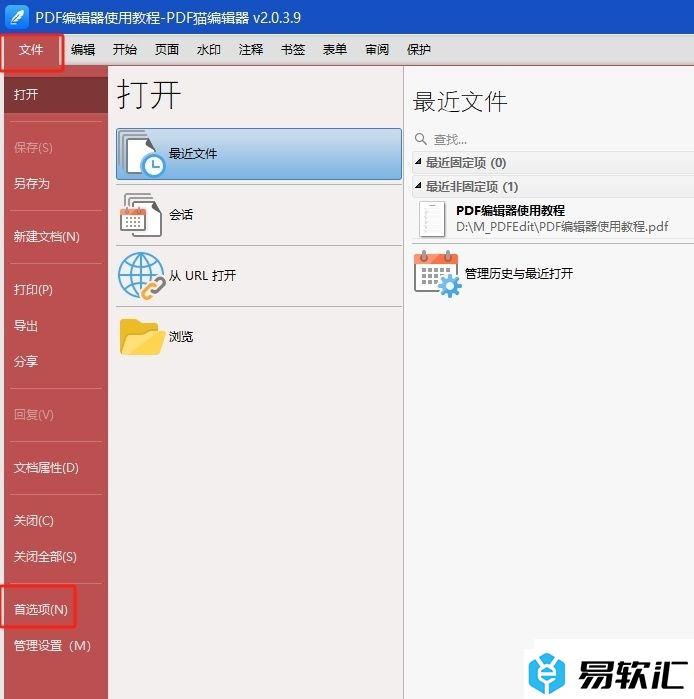Open 管理设置 (M) in the sidebar

(x=52, y=646)
